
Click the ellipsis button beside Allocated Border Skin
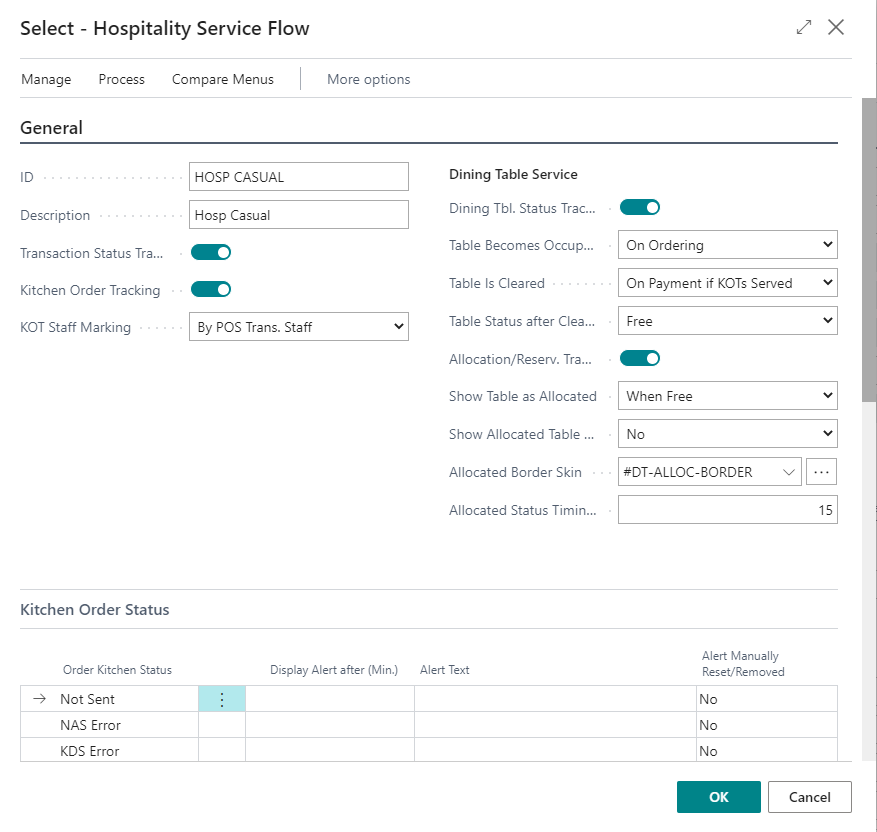pos(821,472)
